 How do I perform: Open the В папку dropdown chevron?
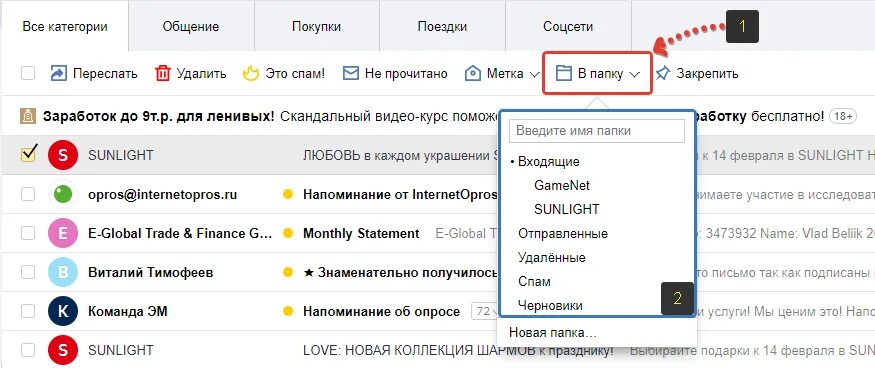click(634, 74)
